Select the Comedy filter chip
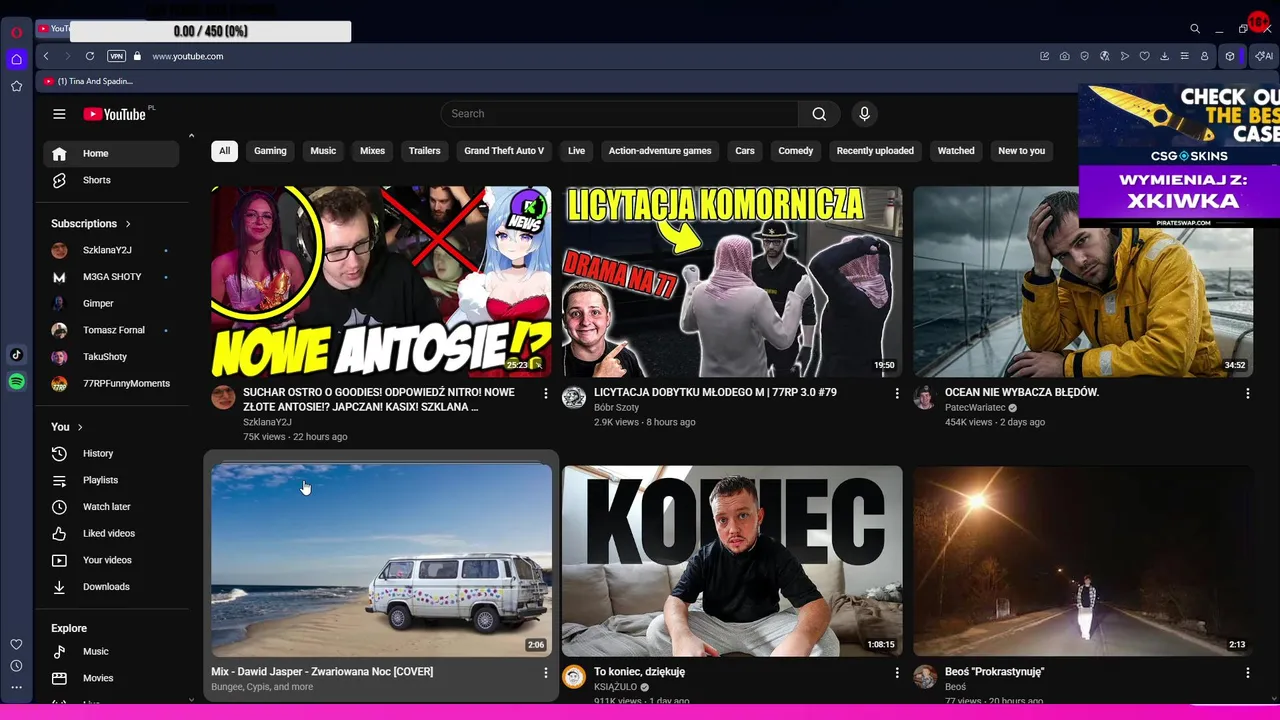Screen dimensions: 1280x720 pos(796,151)
